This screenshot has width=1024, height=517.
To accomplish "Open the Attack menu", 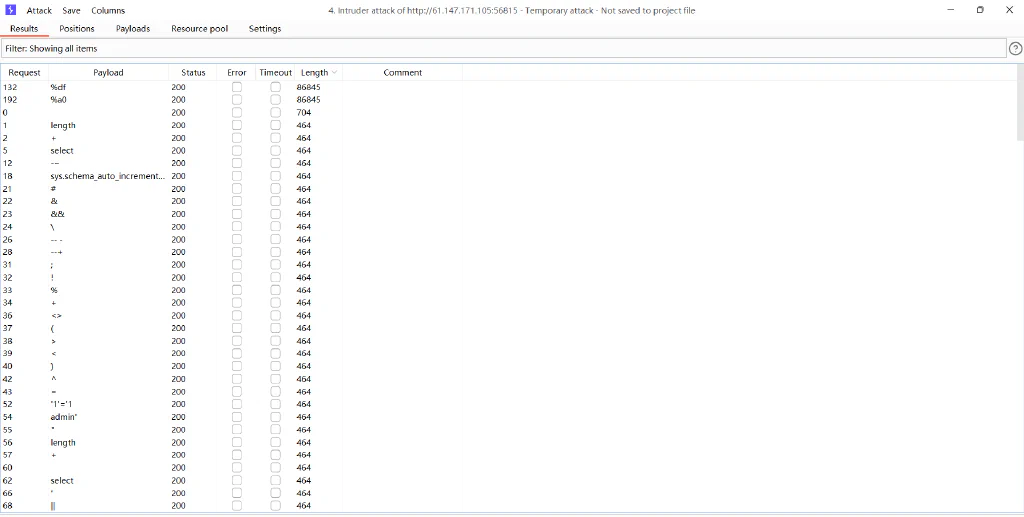I will click(x=39, y=10).
